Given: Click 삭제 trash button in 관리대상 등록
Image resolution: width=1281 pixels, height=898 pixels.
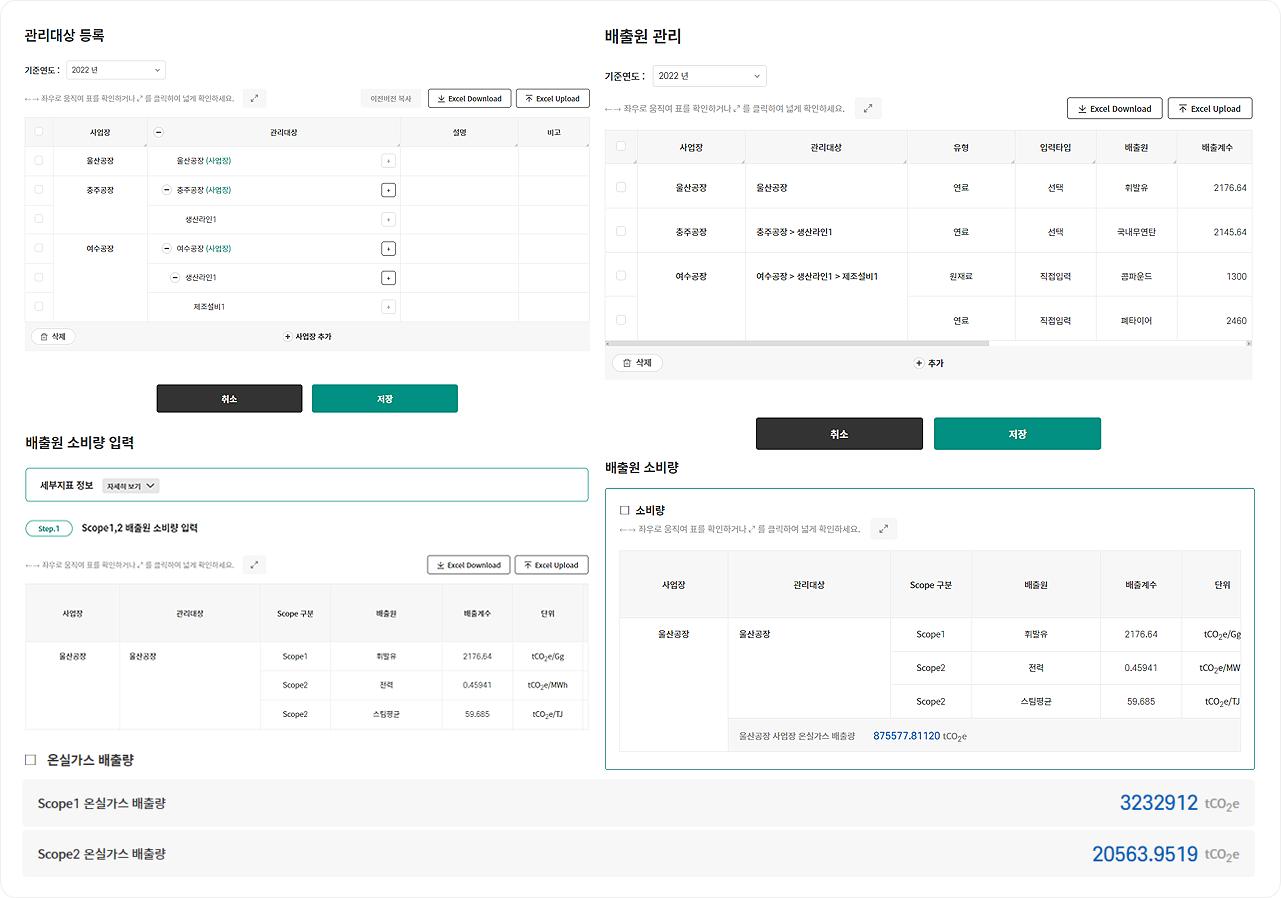Looking at the screenshot, I should 54,337.
